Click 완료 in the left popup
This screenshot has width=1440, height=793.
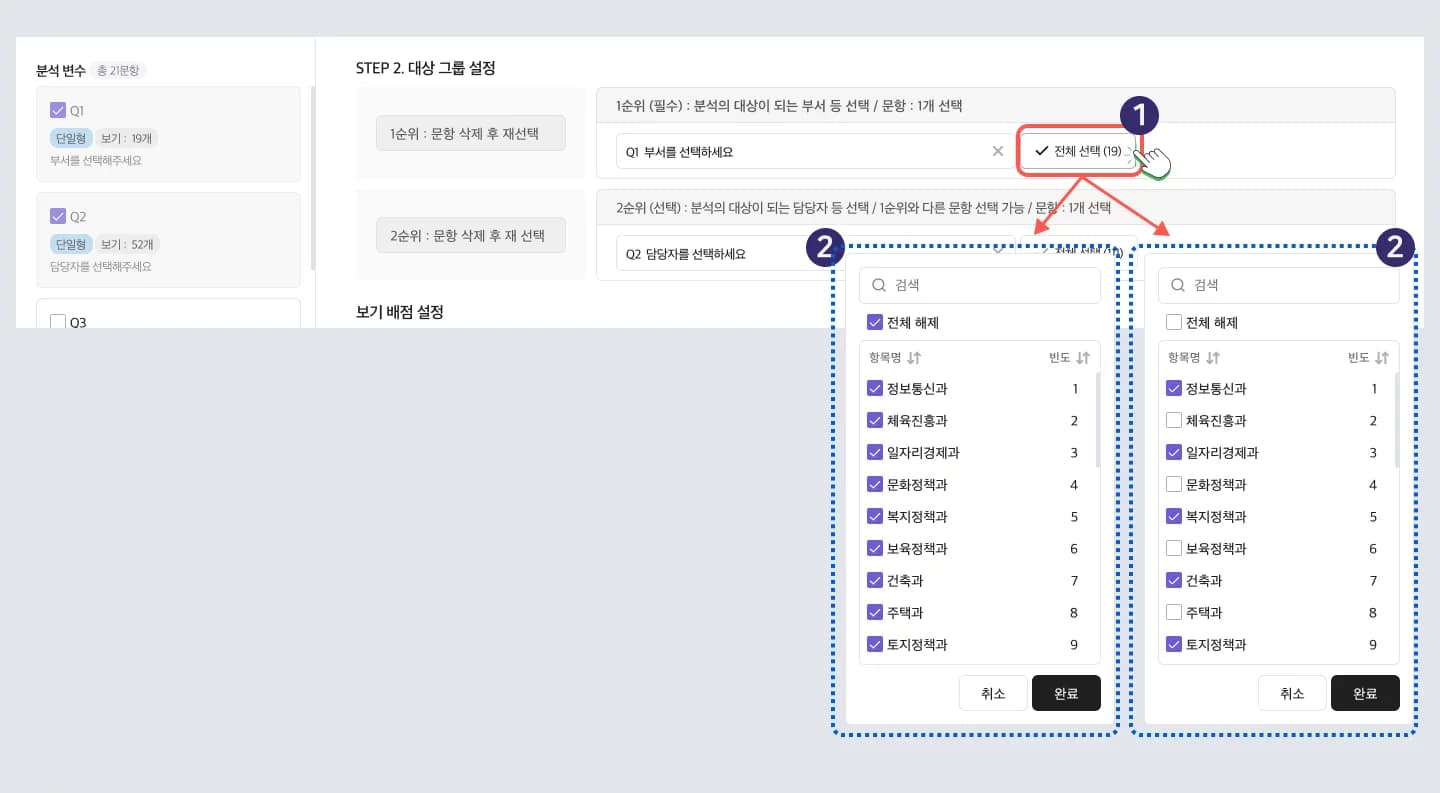1066,692
